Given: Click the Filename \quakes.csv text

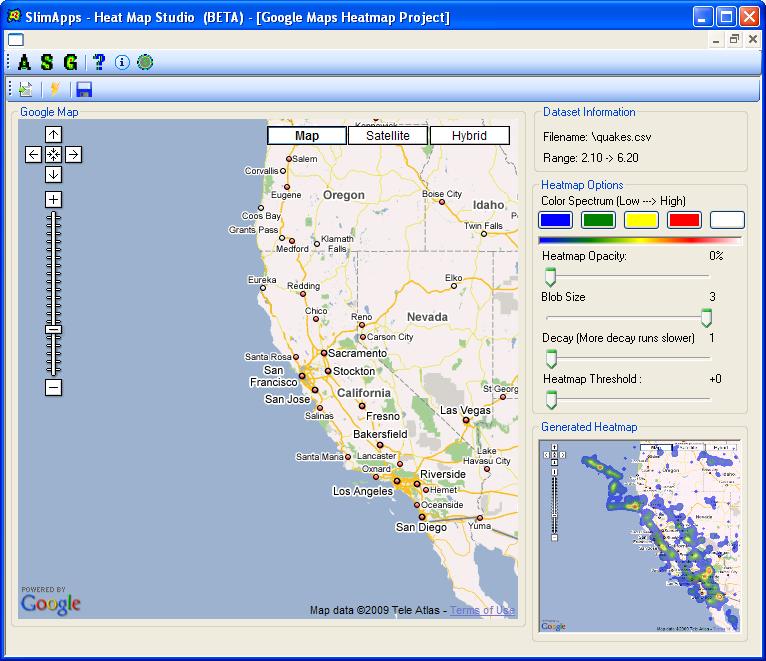Looking at the screenshot, I should (597, 137).
